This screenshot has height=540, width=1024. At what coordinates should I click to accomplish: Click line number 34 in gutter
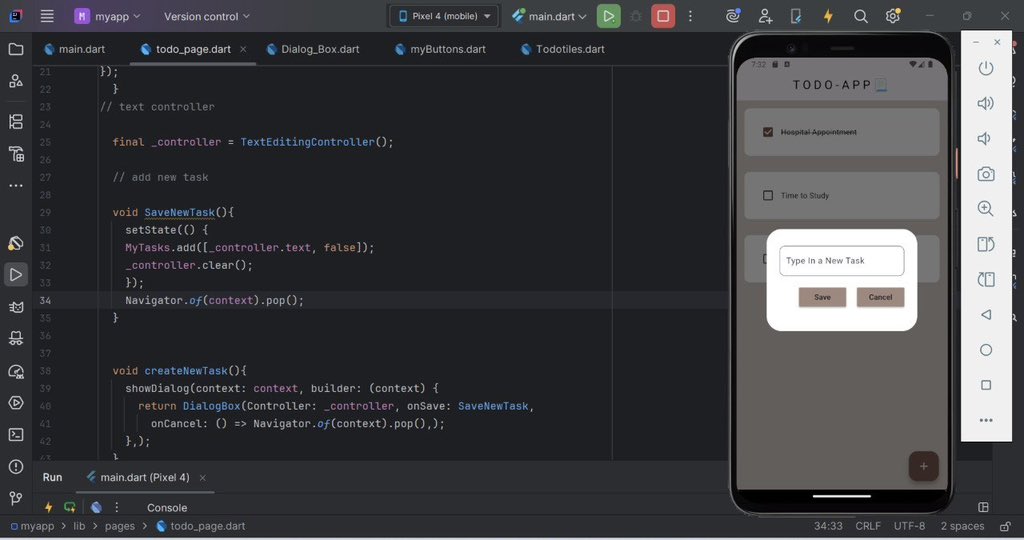(45, 300)
